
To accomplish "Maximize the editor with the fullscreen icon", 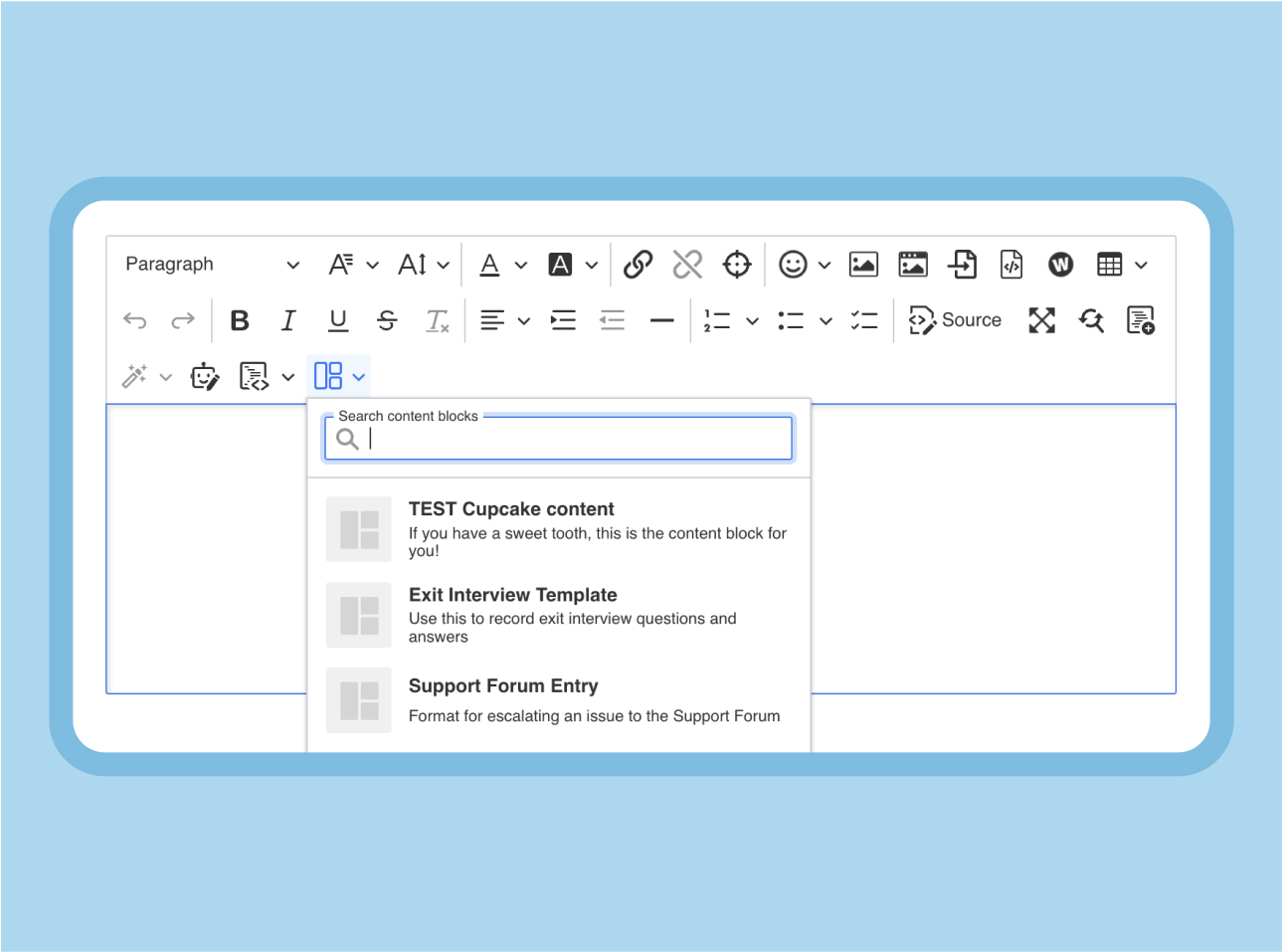I will point(1041,320).
